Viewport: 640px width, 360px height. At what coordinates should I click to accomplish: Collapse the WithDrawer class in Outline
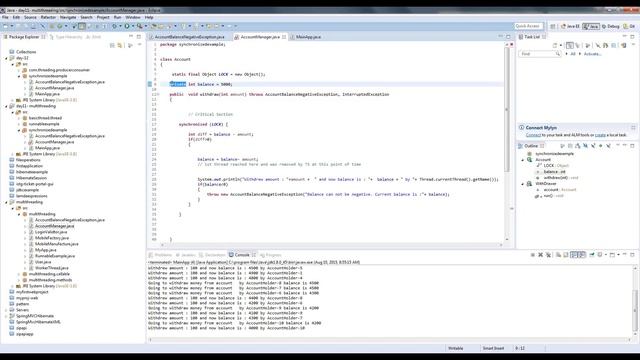pos(523,184)
